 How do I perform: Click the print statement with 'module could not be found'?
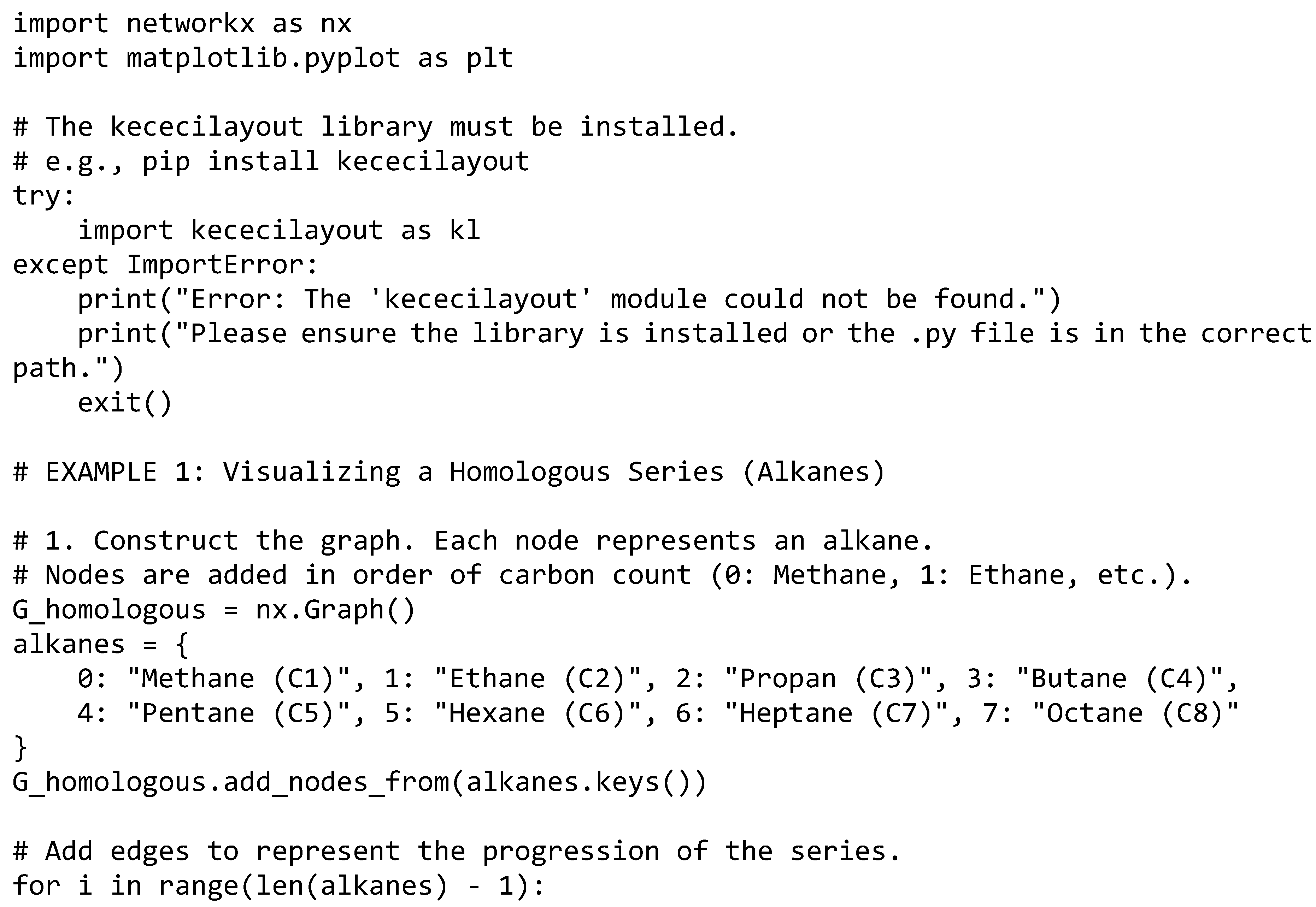pyautogui.click(x=569, y=300)
